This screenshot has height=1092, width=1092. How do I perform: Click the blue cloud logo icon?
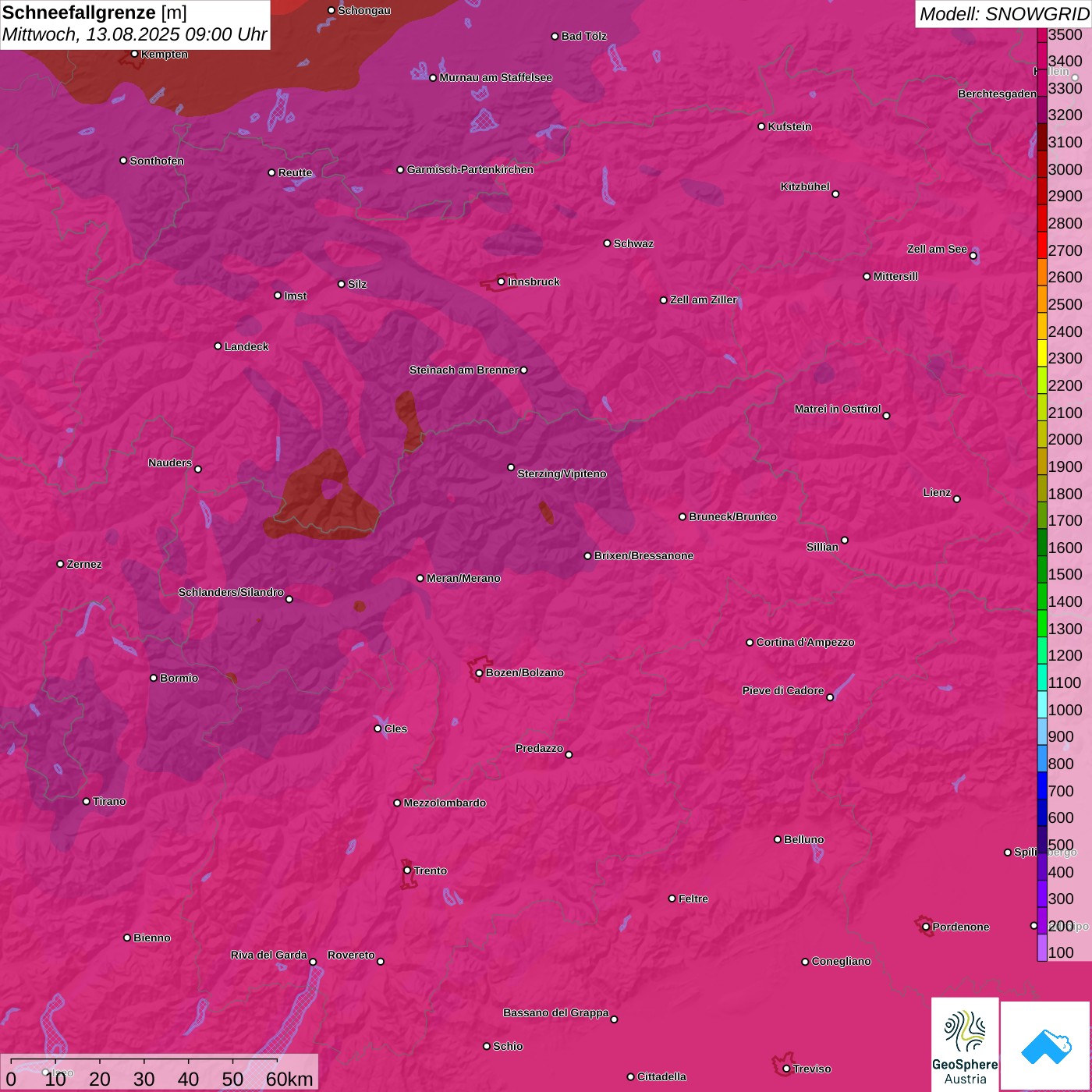1046,1047
